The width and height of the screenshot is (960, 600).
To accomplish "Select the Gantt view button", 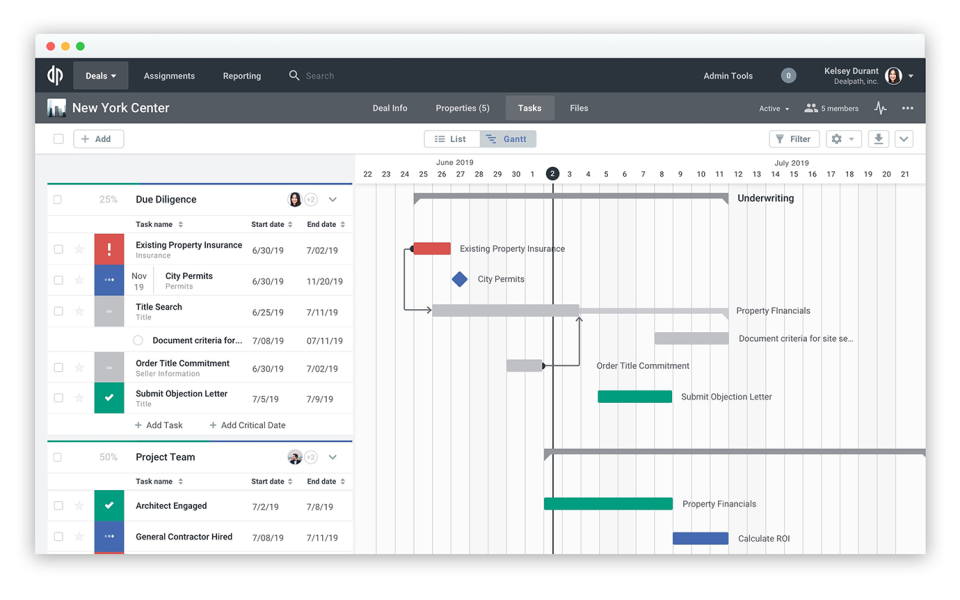I will tap(508, 139).
